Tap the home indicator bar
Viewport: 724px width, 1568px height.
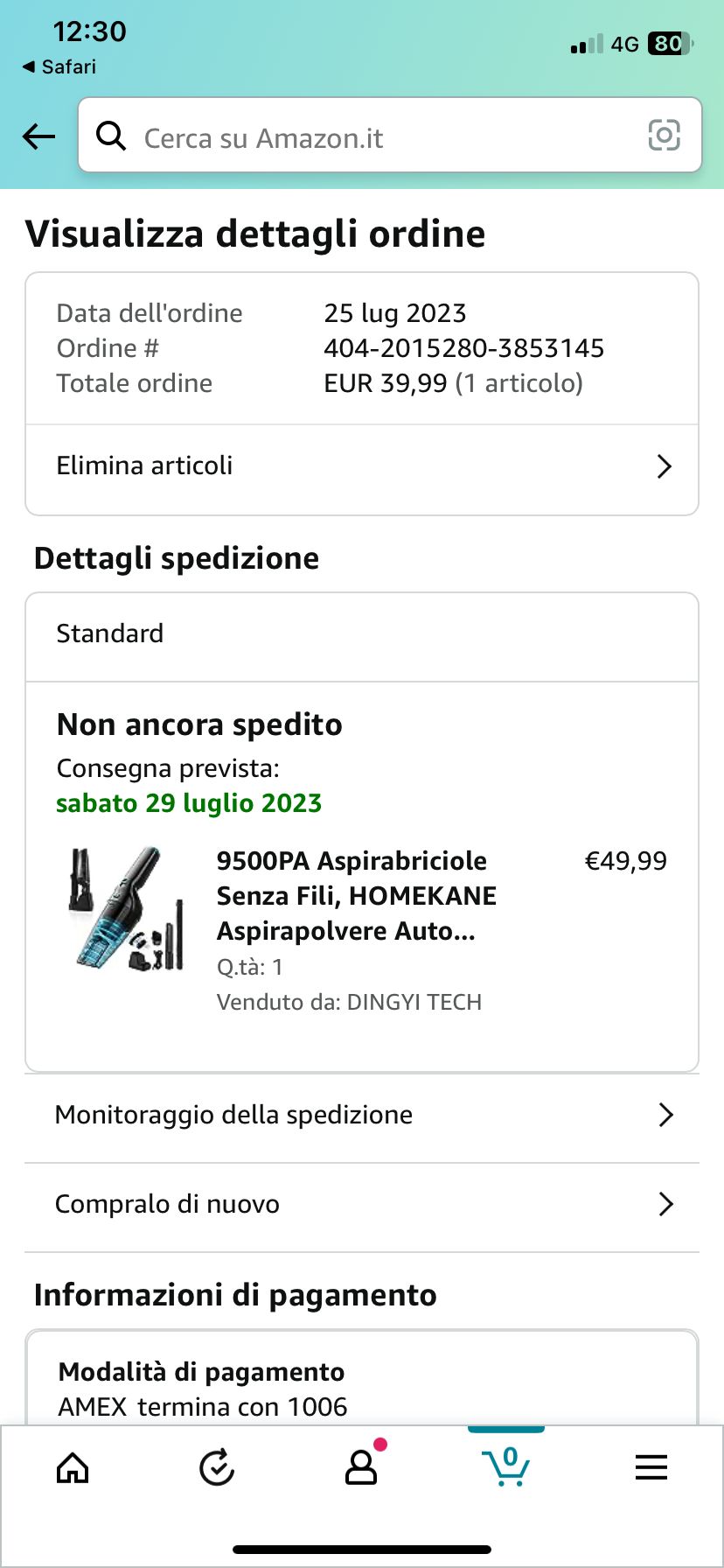(x=362, y=1550)
